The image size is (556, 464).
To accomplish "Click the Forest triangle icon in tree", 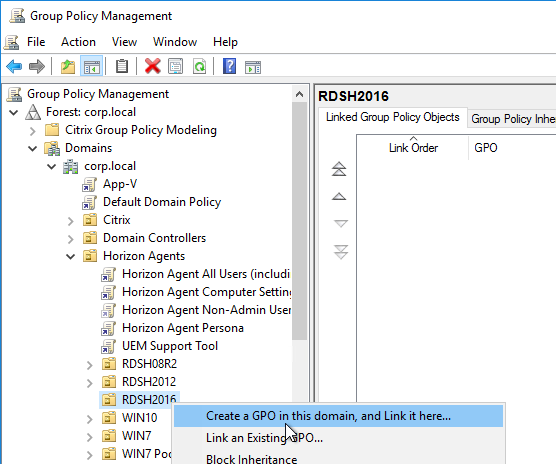I will pos(33,112).
